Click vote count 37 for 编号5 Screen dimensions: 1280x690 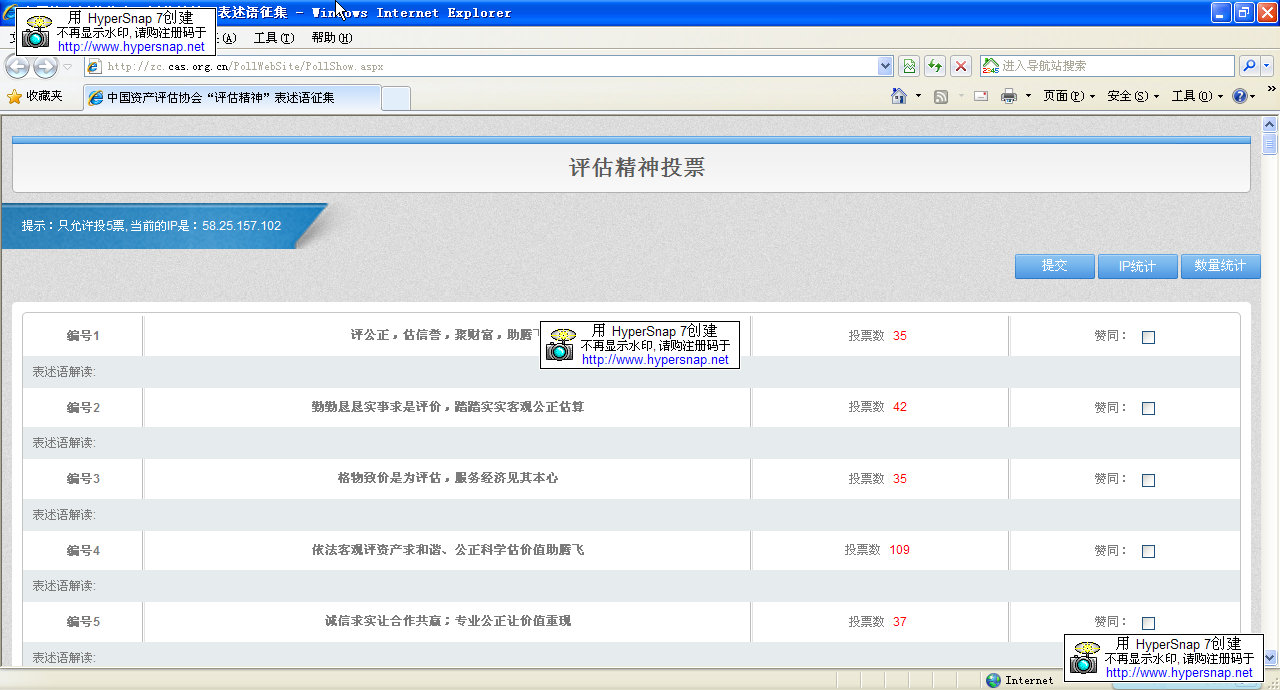[x=900, y=622]
